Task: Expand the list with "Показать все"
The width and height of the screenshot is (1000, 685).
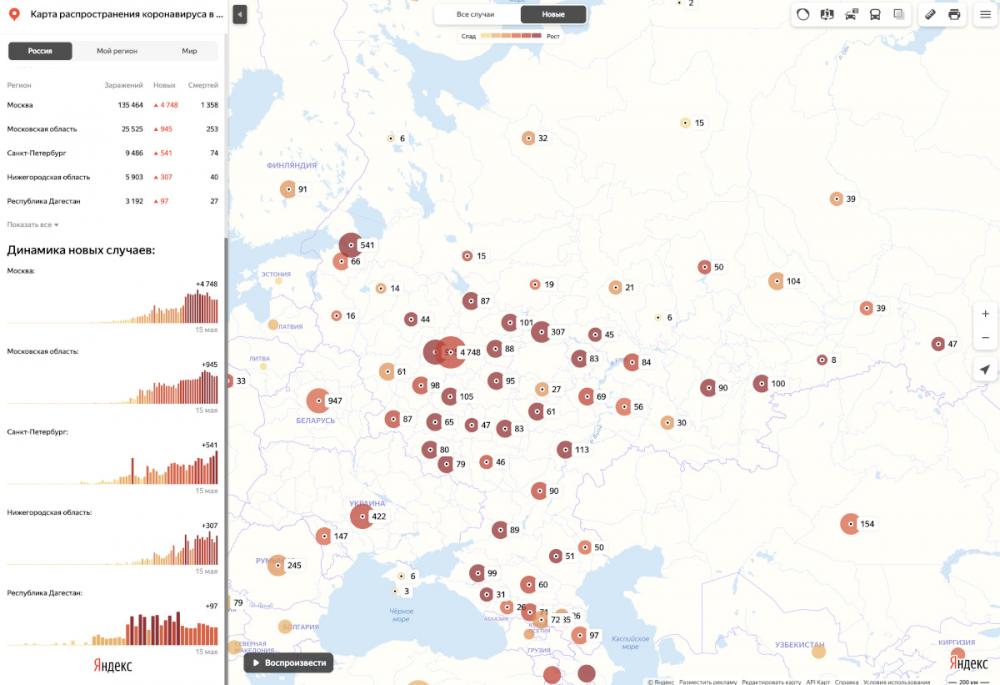Action: 33,225
